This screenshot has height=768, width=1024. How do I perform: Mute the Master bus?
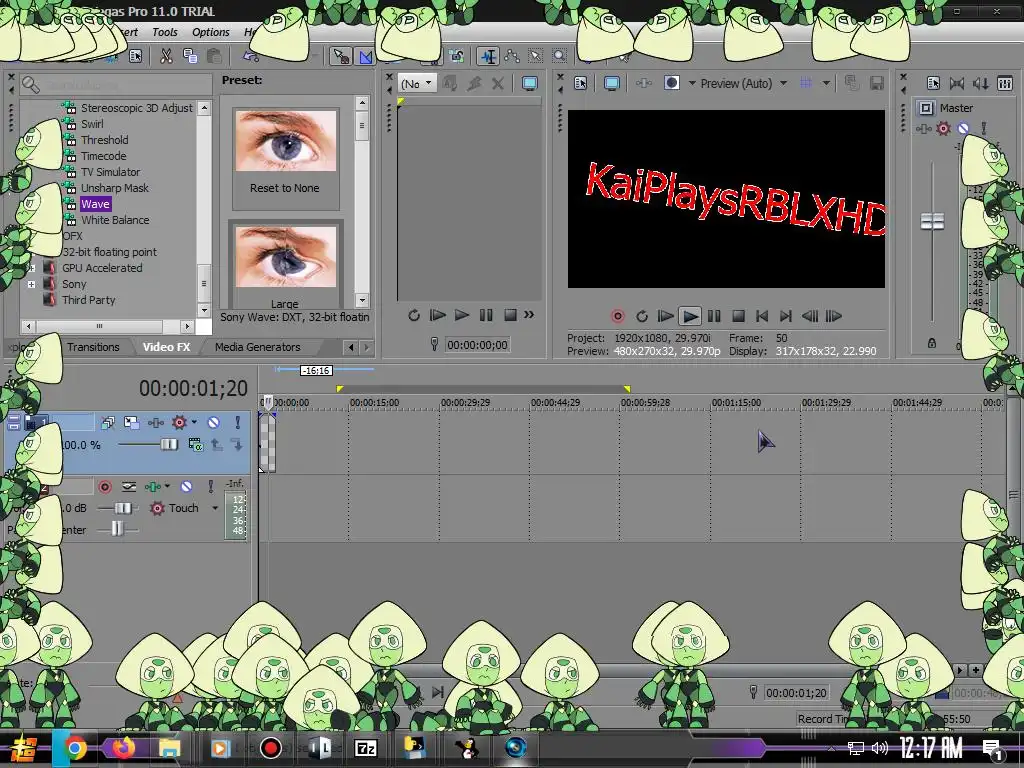(963, 129)
